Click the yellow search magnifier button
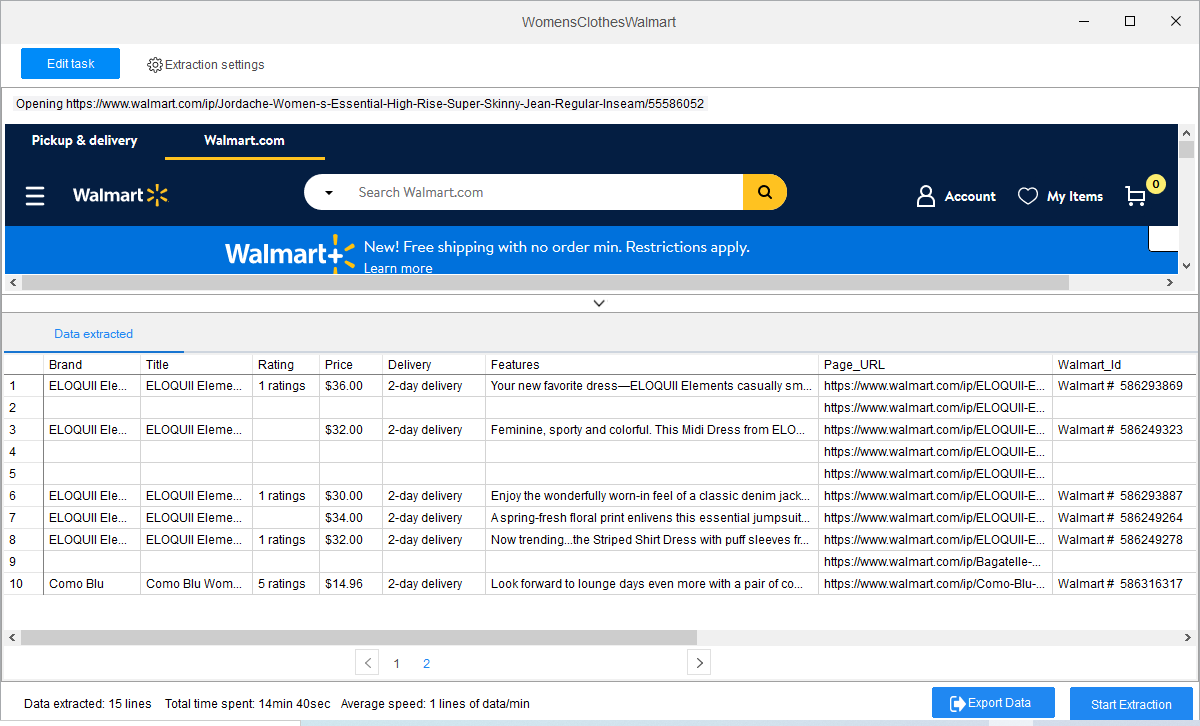 point(765,192)
